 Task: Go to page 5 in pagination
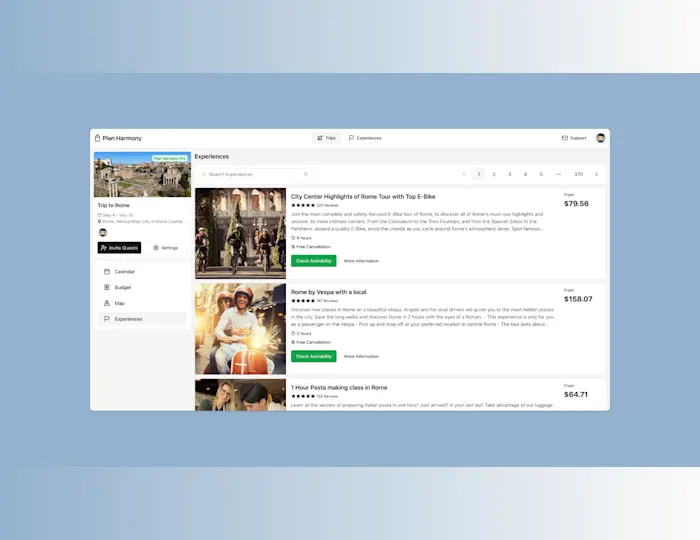[x=541, y=174]
